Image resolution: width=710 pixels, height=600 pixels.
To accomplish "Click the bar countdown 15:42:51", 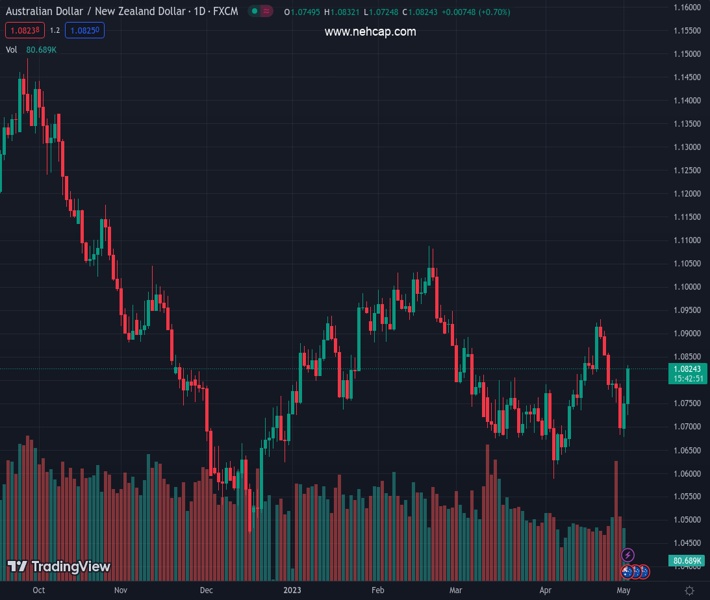I will 688,379.
